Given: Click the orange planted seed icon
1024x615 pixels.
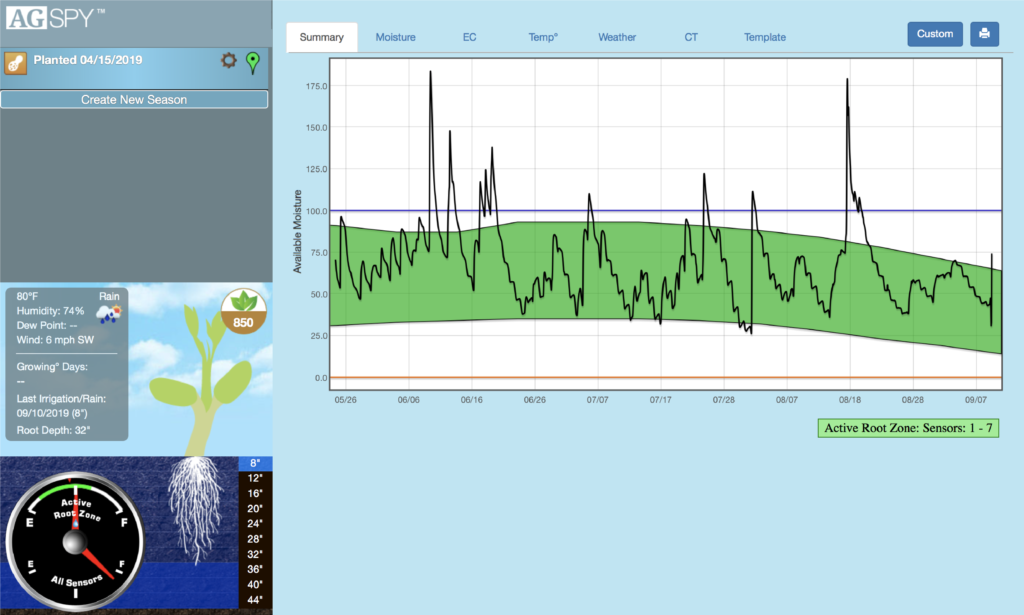Looking at the screenshot, I should click(14, 60).
